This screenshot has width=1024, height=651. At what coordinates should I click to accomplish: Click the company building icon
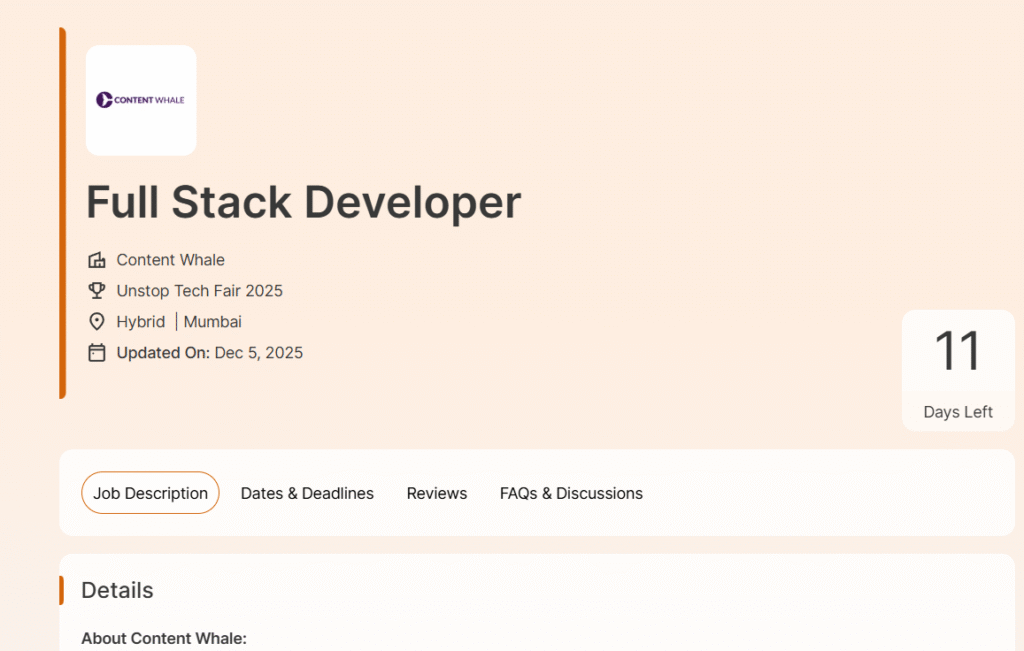click(97, 260)
